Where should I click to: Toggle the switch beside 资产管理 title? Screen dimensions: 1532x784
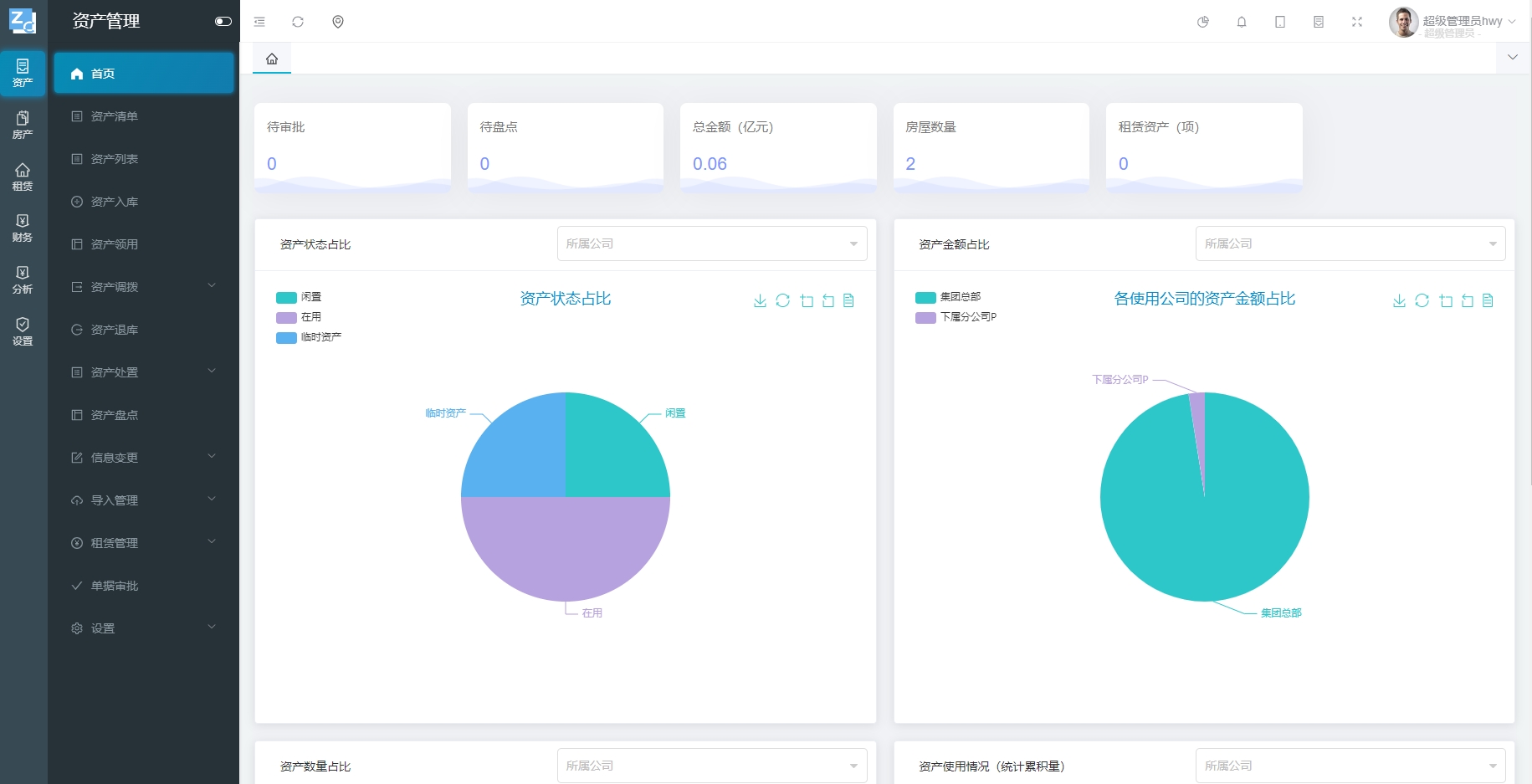[x=223, y=22]
